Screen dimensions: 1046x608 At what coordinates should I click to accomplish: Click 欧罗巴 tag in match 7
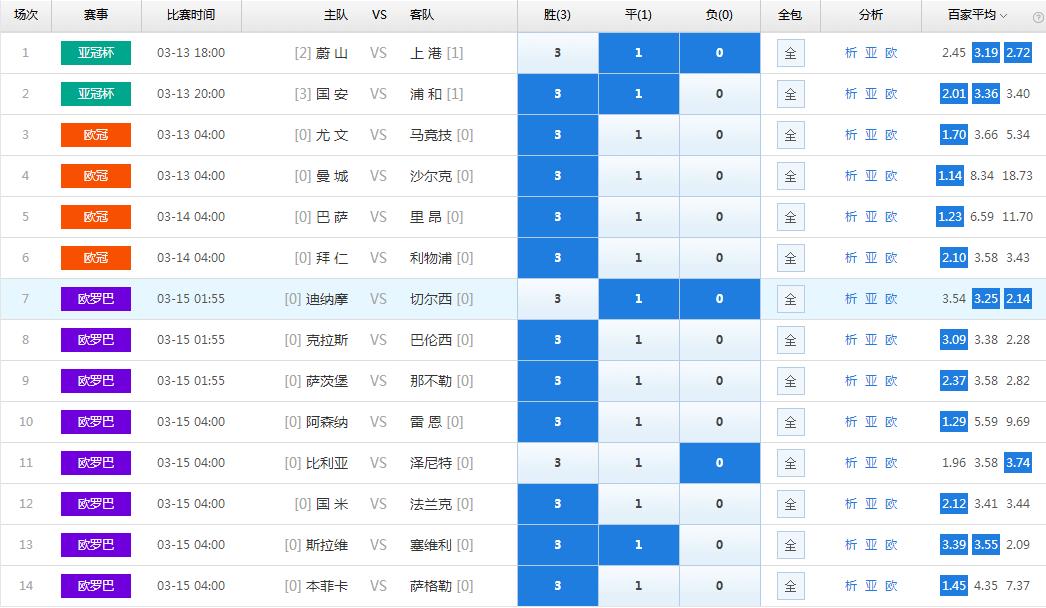(x=96, y=299)
